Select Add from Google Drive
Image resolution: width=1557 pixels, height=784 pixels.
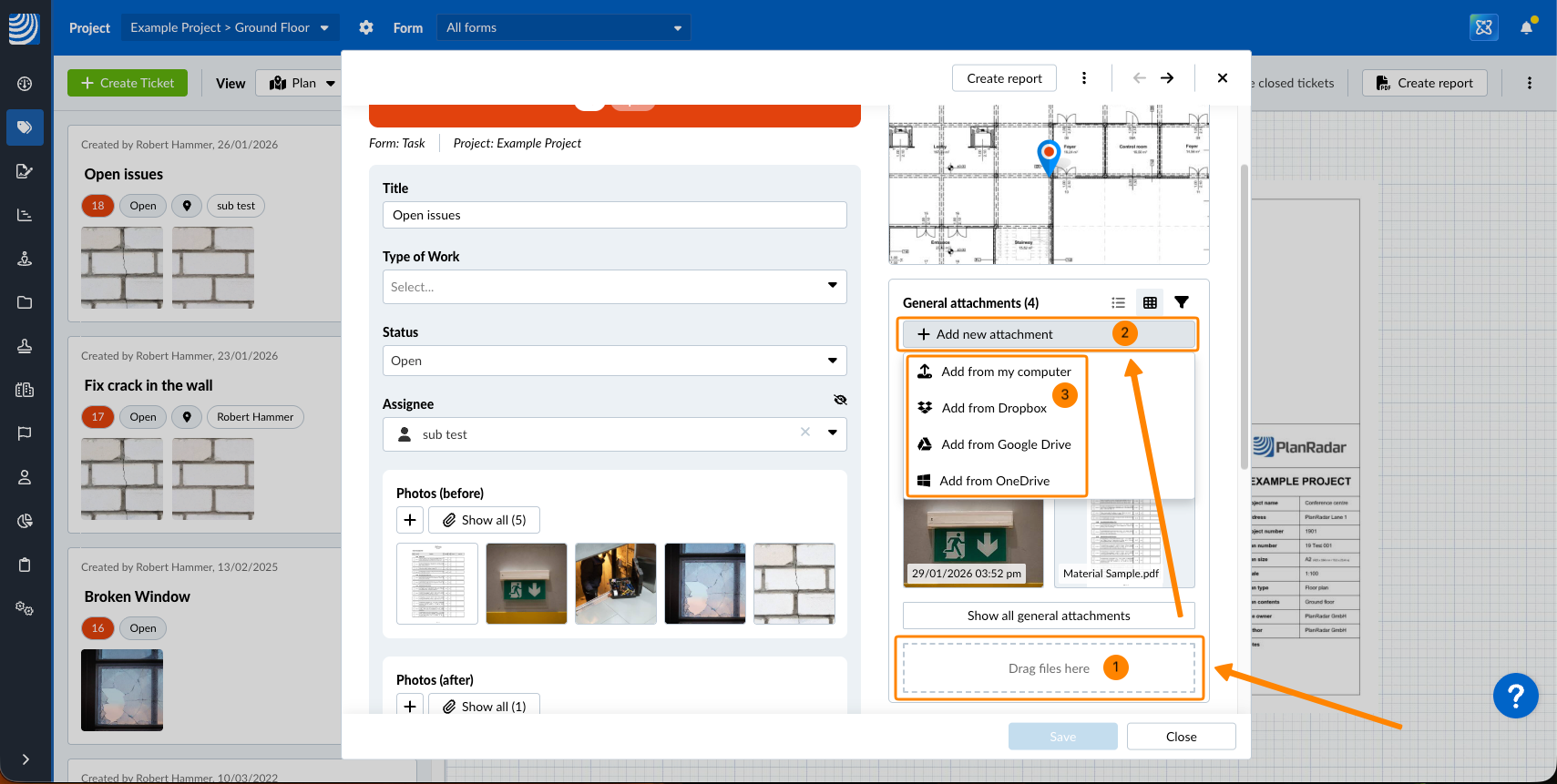1005,444
